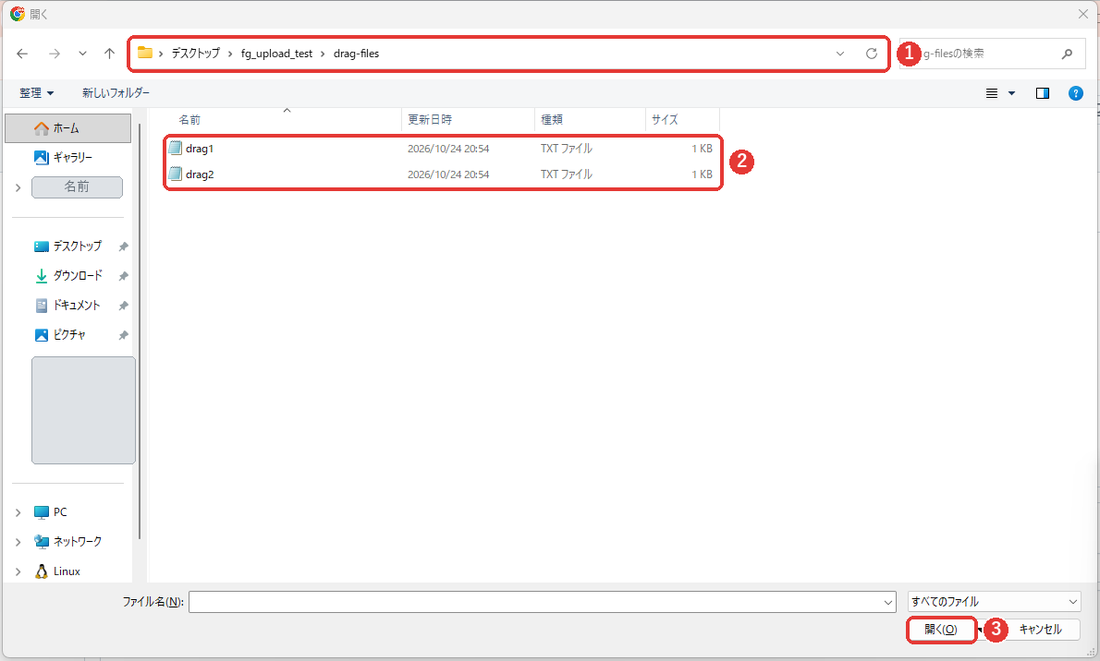1100x661 pixels.
Task: Select fg_upload_test in the address path
Action: click(x=276, y=53)
